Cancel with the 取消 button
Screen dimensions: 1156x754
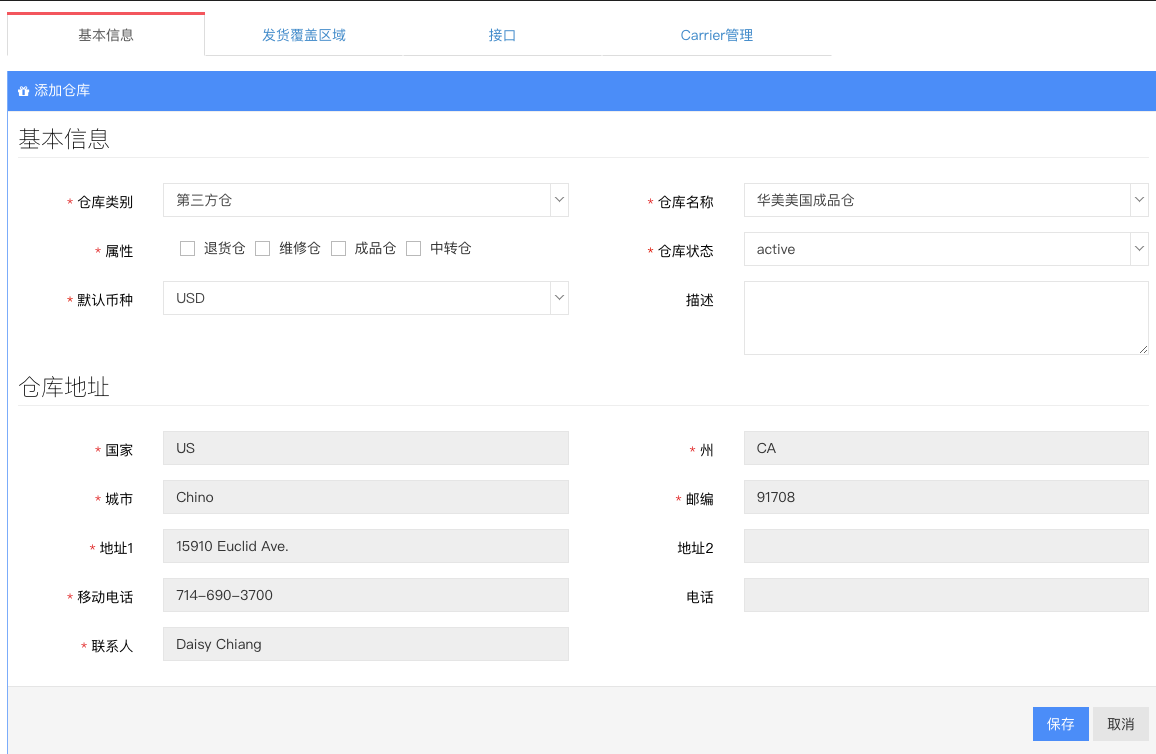tap(1121, 724)
